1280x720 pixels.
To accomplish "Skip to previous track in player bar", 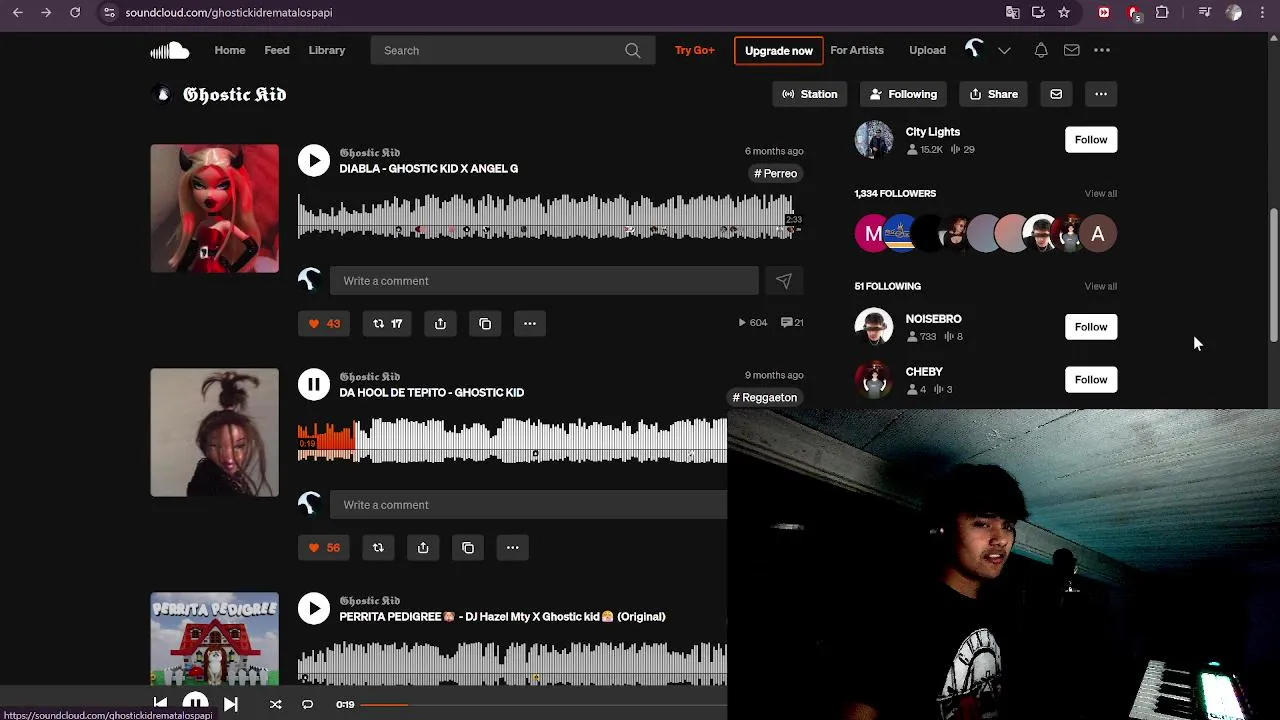I will point(160,704).
